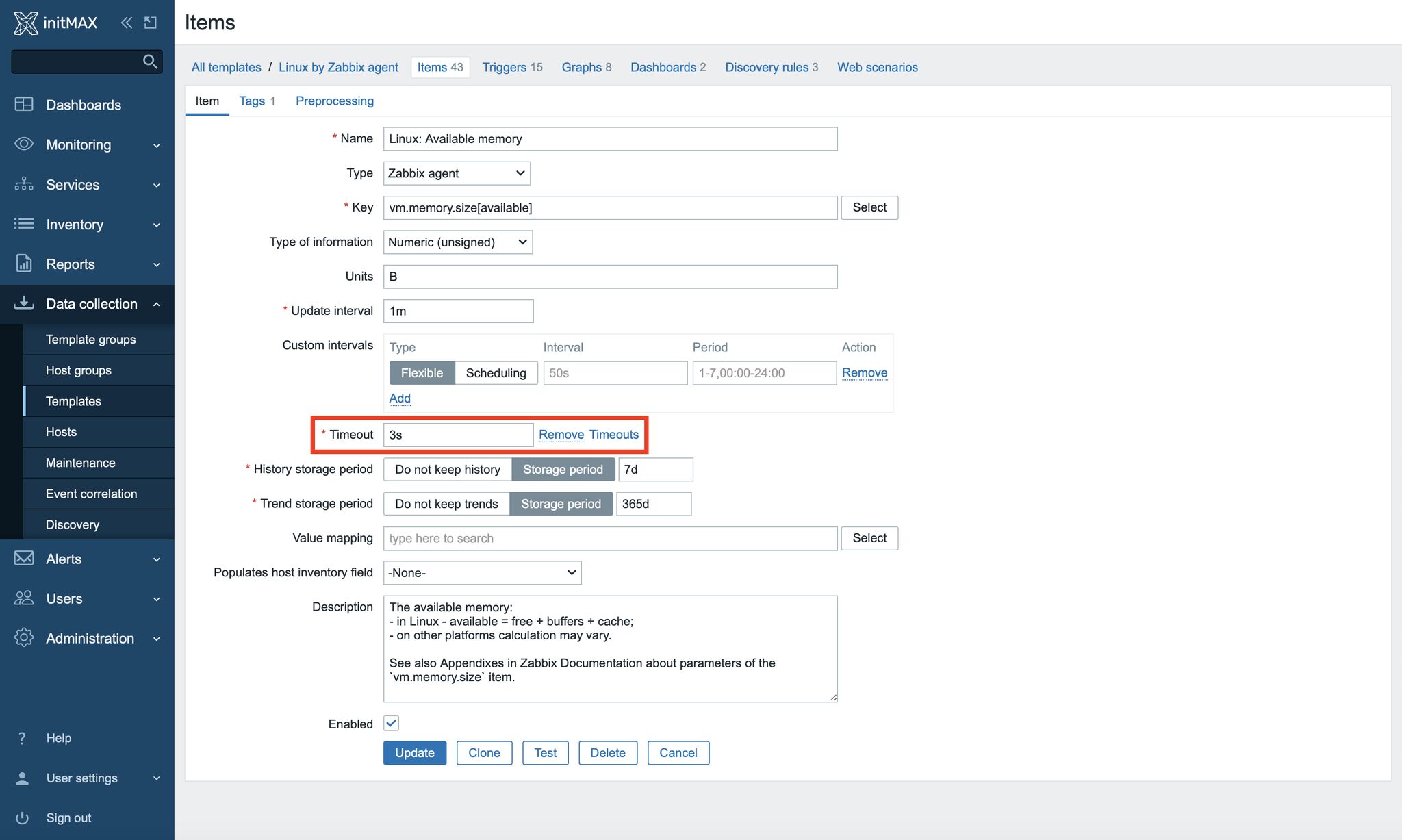1402x840 pixels.
Task: Click the Users people icon
Action: pyautogui.click(x=24, y=598)
